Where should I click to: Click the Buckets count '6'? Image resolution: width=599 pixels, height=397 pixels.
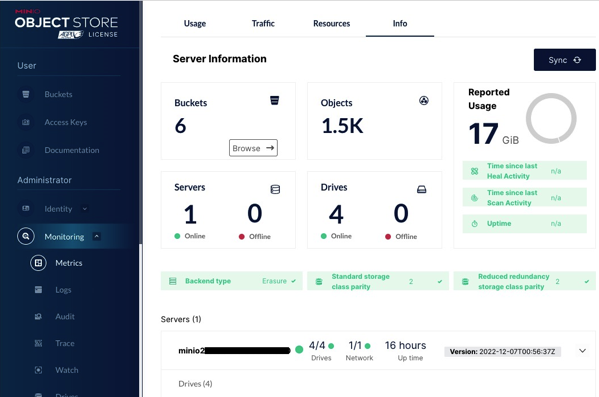point(180,126)
